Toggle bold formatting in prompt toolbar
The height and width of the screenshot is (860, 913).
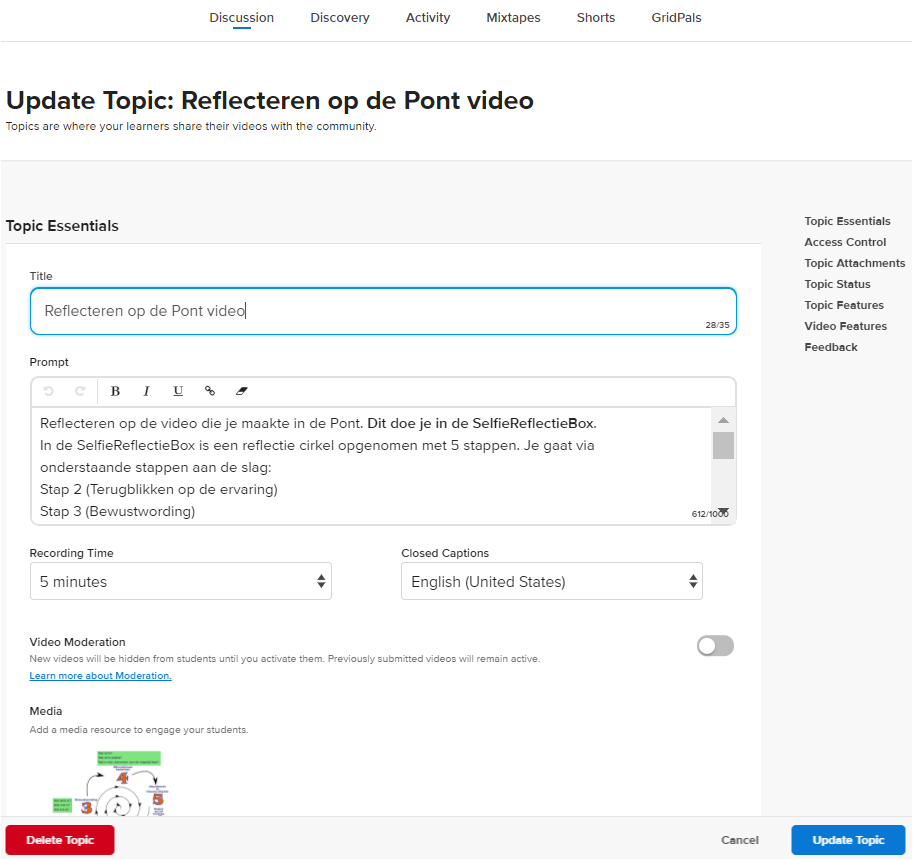tap(115, 391)
